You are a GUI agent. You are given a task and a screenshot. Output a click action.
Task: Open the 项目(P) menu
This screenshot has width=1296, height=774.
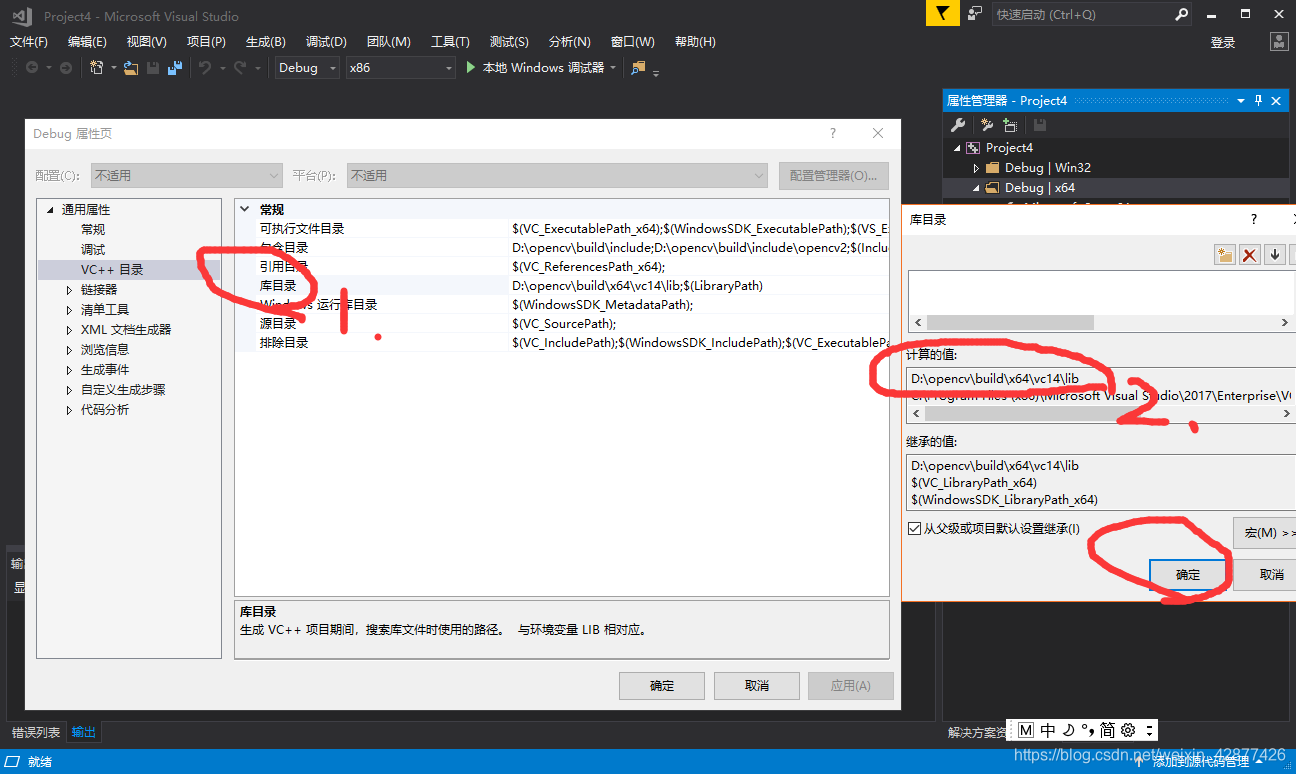tap(206, 42)
